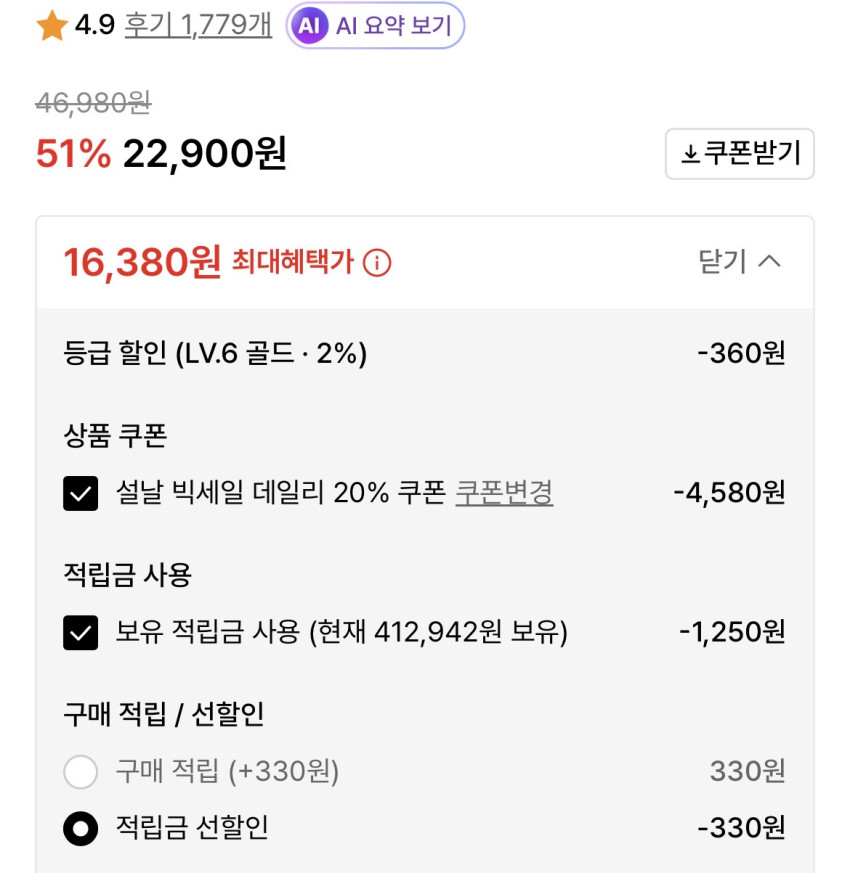Click the 4.9 rating score
The image size is (850, 873).
coord(95,26)
